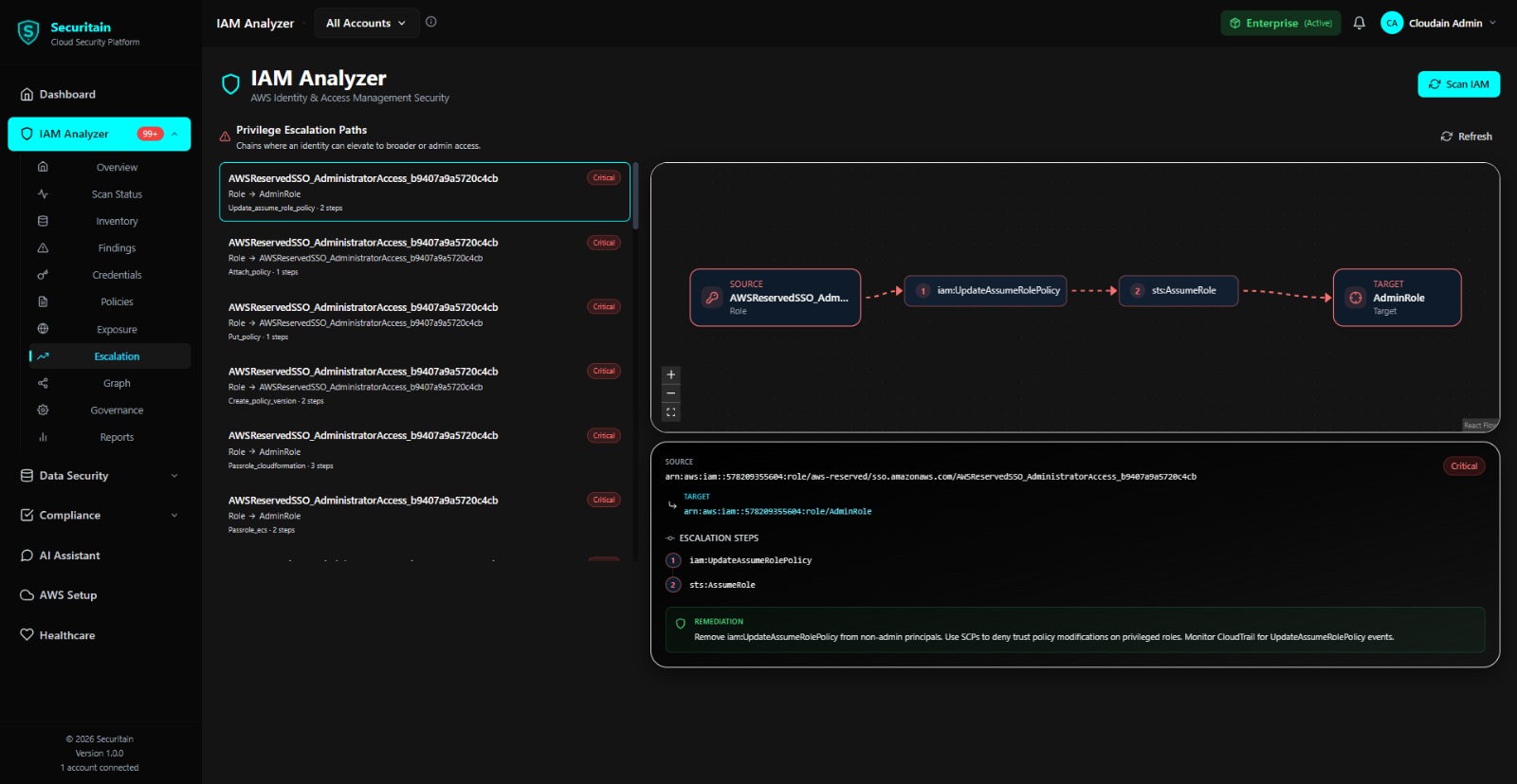Select the Passrole_ecs escalation path
The height and width of the screenshot is (784, 1517).
click(425, 515)
